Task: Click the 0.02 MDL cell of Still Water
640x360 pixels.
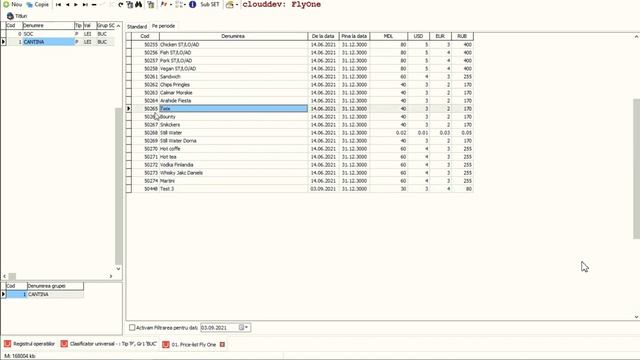Action: point(389,133)
